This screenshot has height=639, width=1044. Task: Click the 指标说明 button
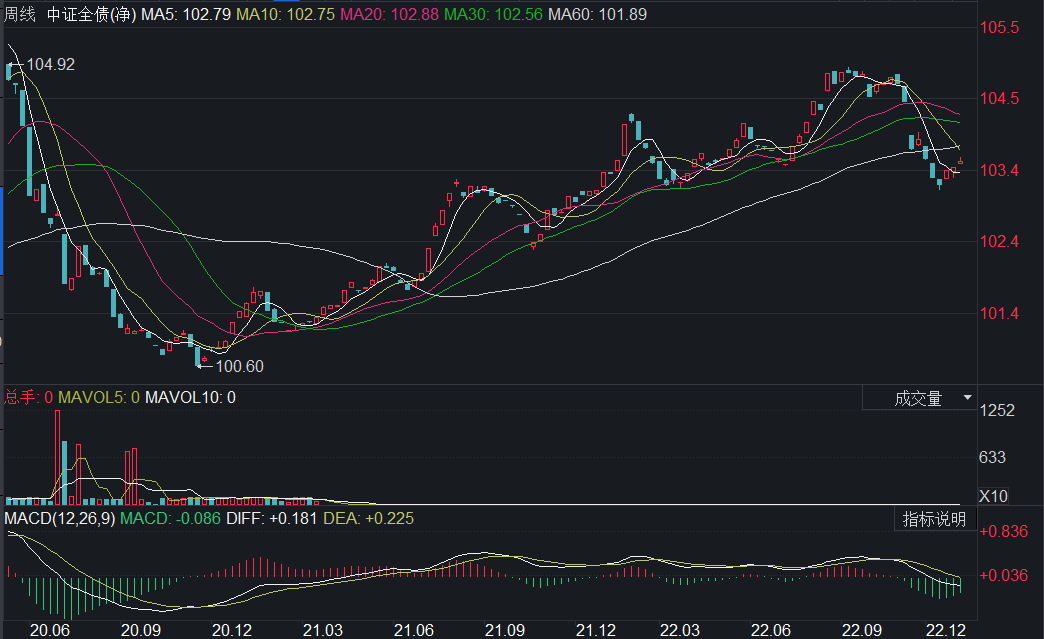point(934,519)
